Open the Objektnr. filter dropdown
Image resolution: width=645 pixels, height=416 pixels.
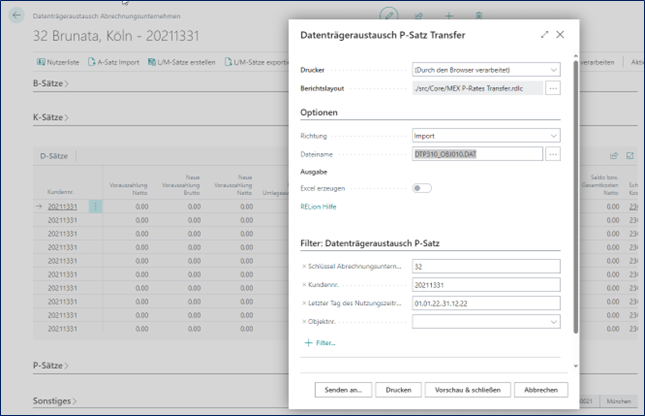[x=486, y=322]
